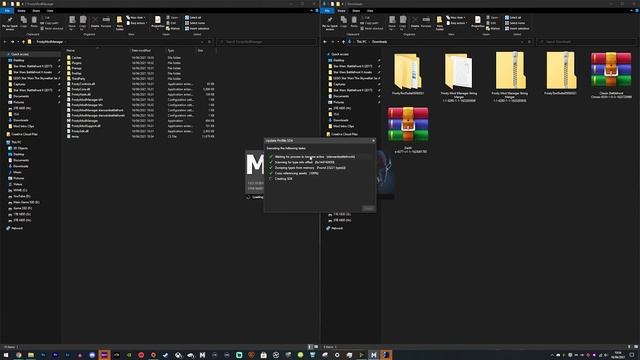The image size is (640, 360).
Task: Click Select none in FrostyModManager window
Action: point(195,23)
